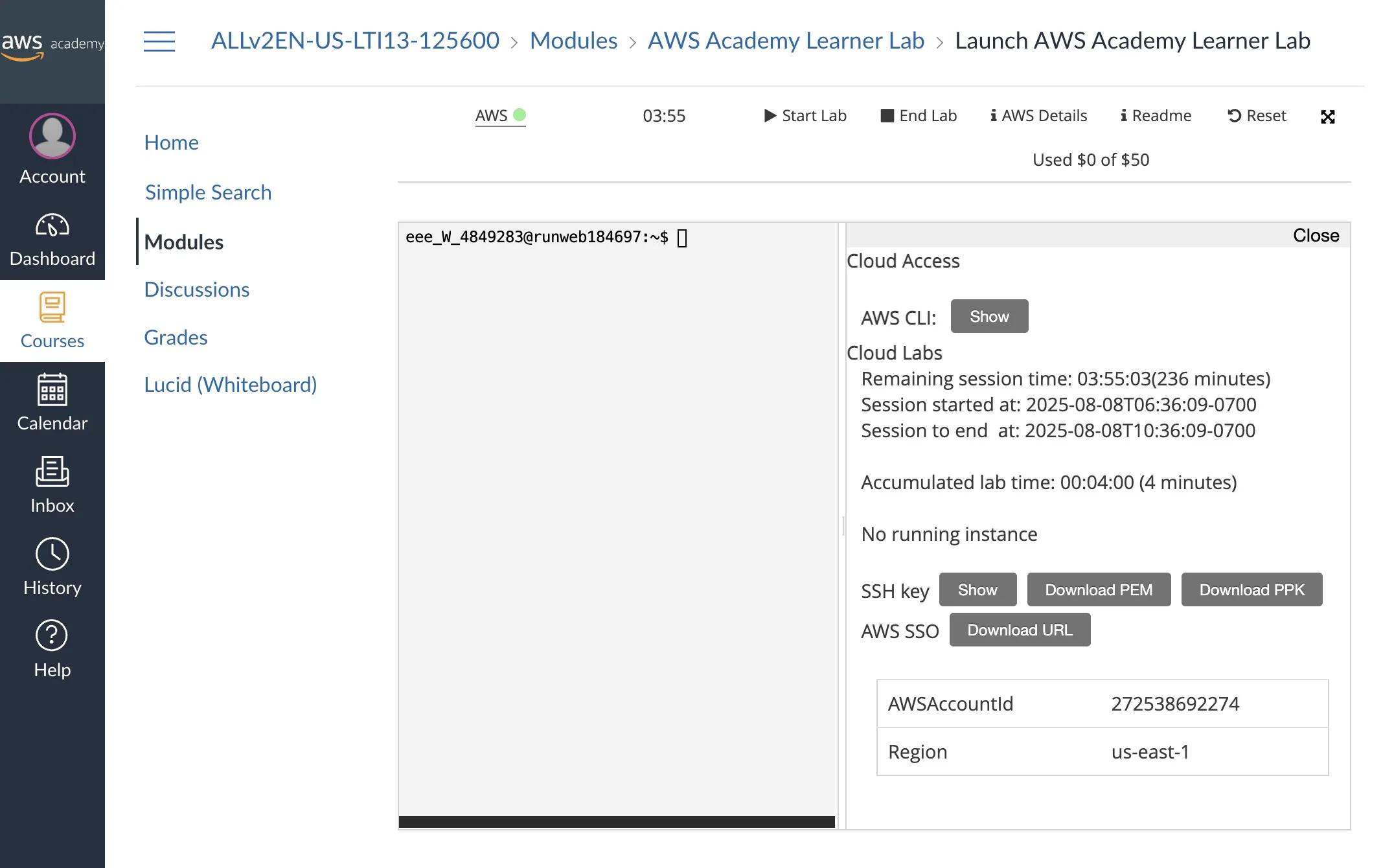The width and height of the screenshot is (1394, 868).
Task: Open the Grades navigation link
Action: (176, 337)
